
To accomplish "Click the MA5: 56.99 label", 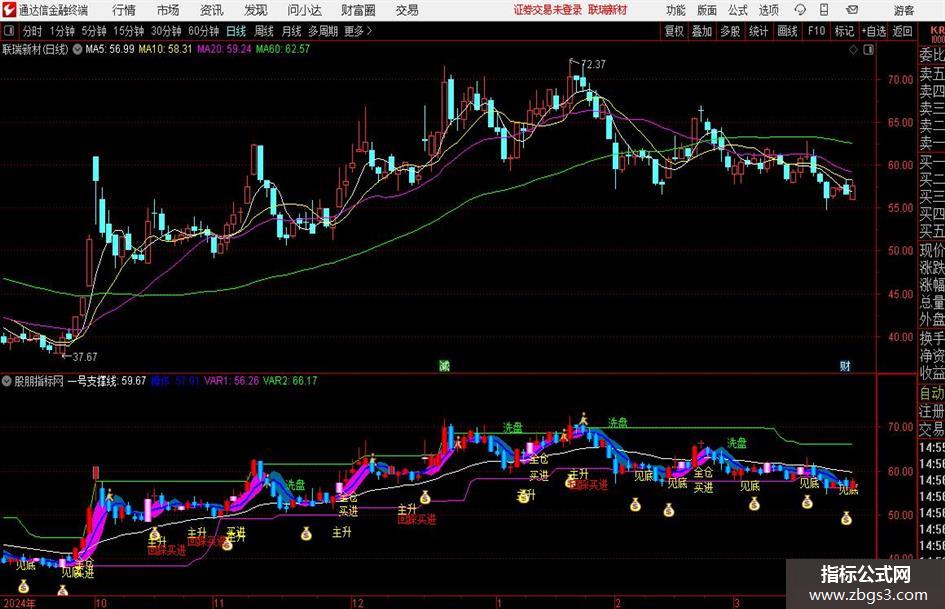I will coord(110,49).
